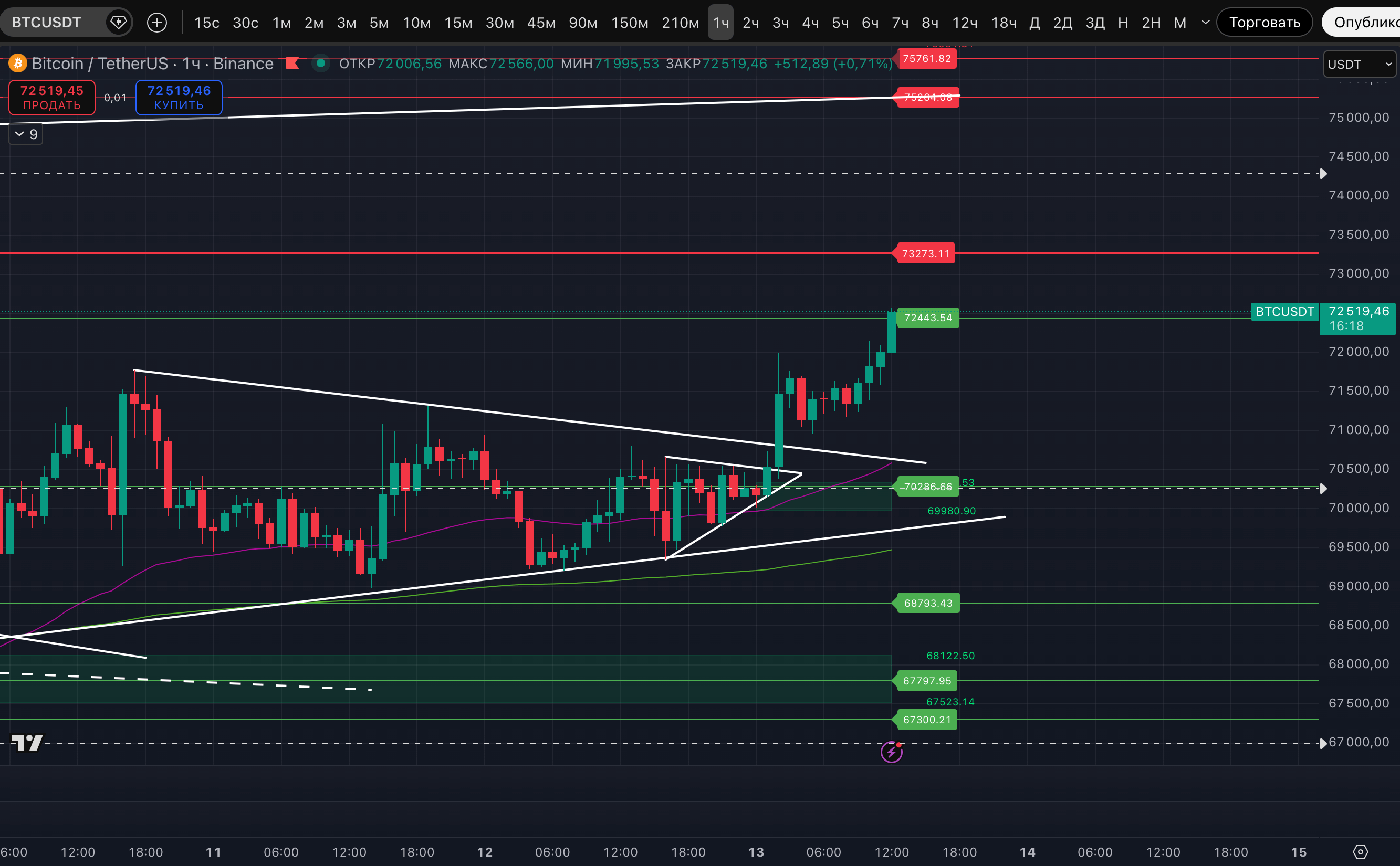The width and height of the screenshot is (1400, 866).
Task: Click the orange Bitcoin logo icon
Action: pos(17,63)
